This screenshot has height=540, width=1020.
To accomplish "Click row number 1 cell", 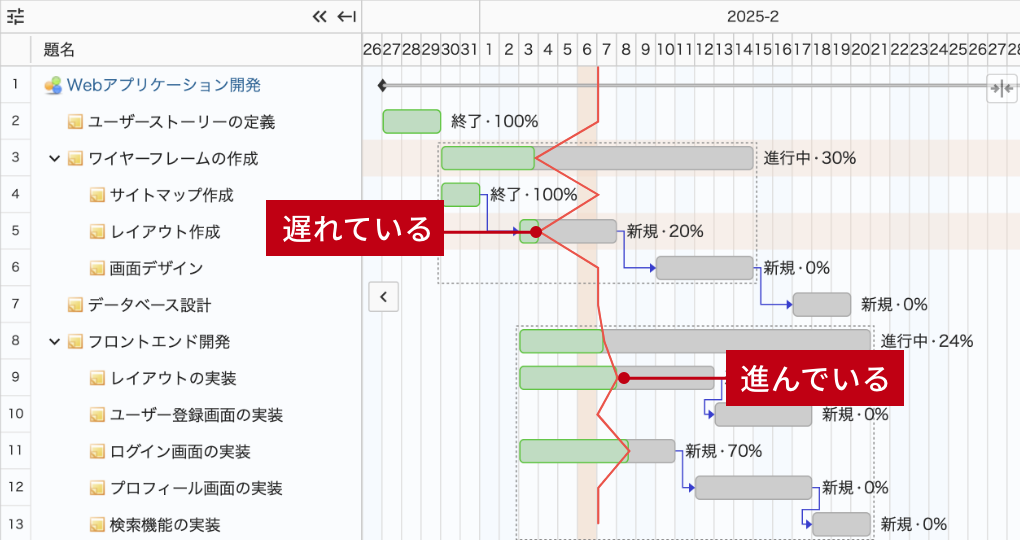I will pos(16,85).
